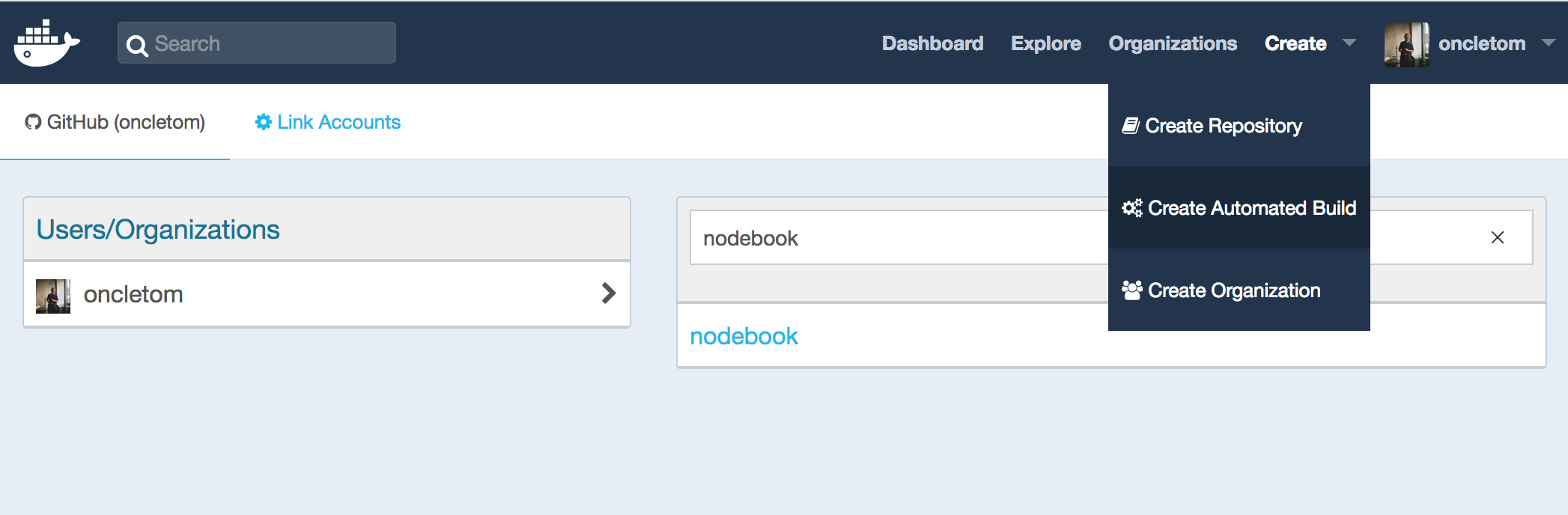Select Create Automated Build from the menu
This screenshot has width=1568, height=515.
[1251, 208]
